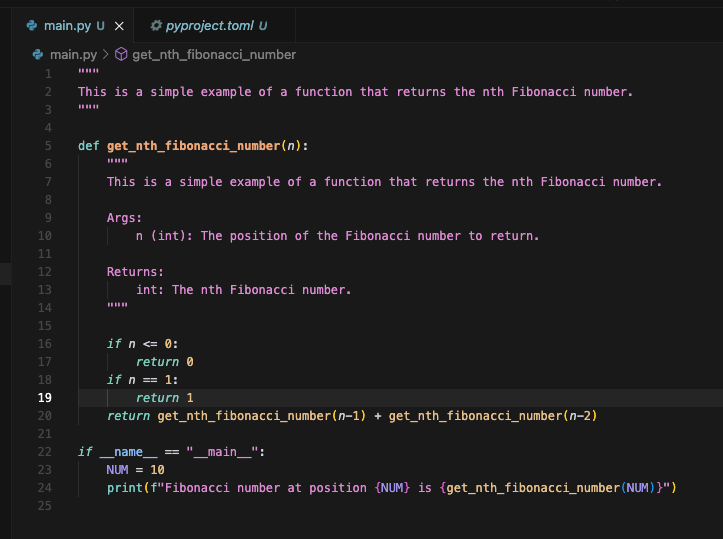
Task: Open the main.py breadcrumb dropdown
Action: 73,54
